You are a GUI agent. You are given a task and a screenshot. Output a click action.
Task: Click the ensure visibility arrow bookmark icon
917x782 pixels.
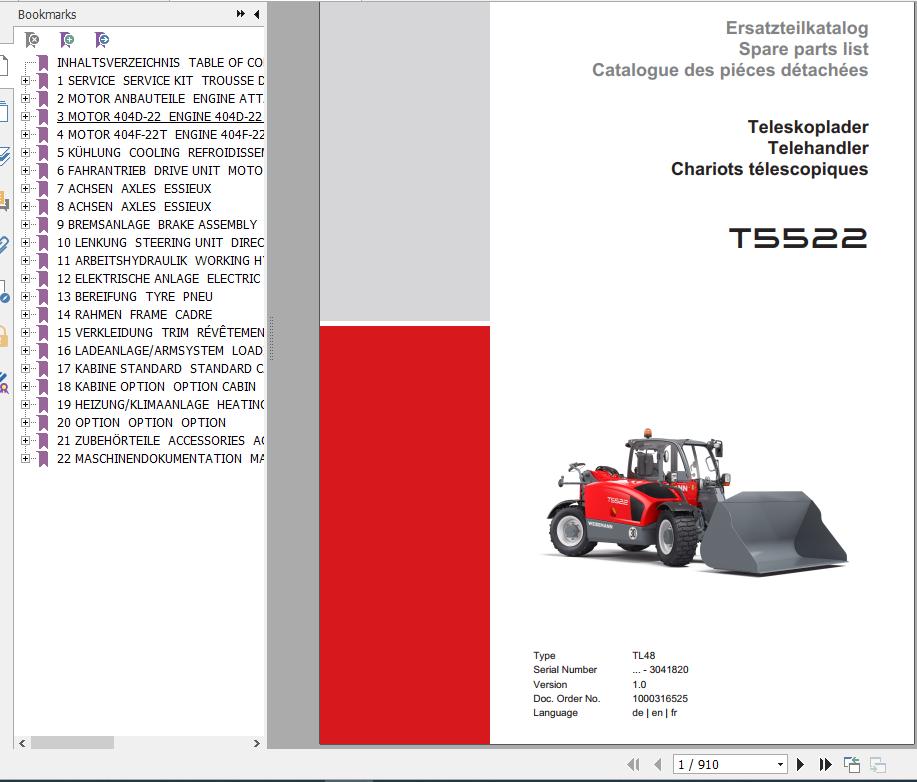[x=101, y=40]
